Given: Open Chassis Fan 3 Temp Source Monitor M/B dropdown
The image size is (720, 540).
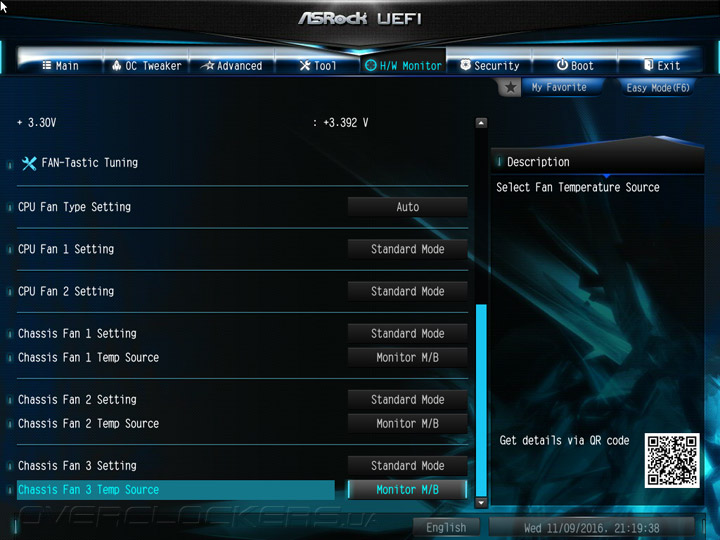Looking at the screenshot, I should tap(408, 490).
